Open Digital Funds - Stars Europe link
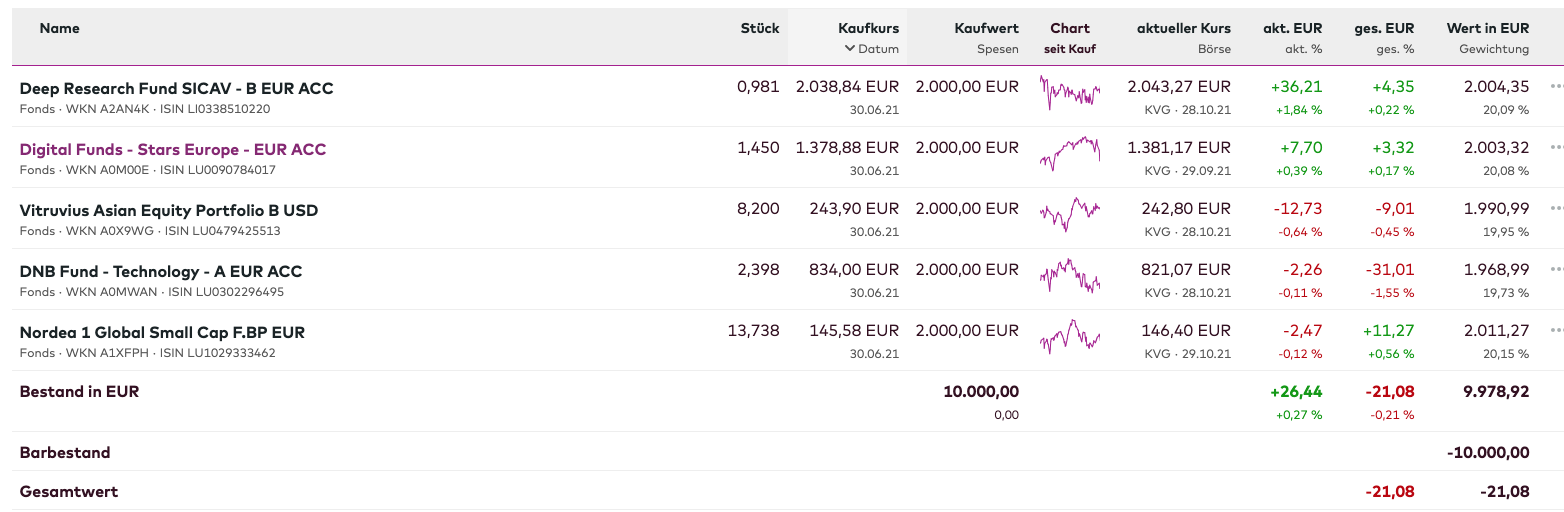 click(x=173, y=149)
